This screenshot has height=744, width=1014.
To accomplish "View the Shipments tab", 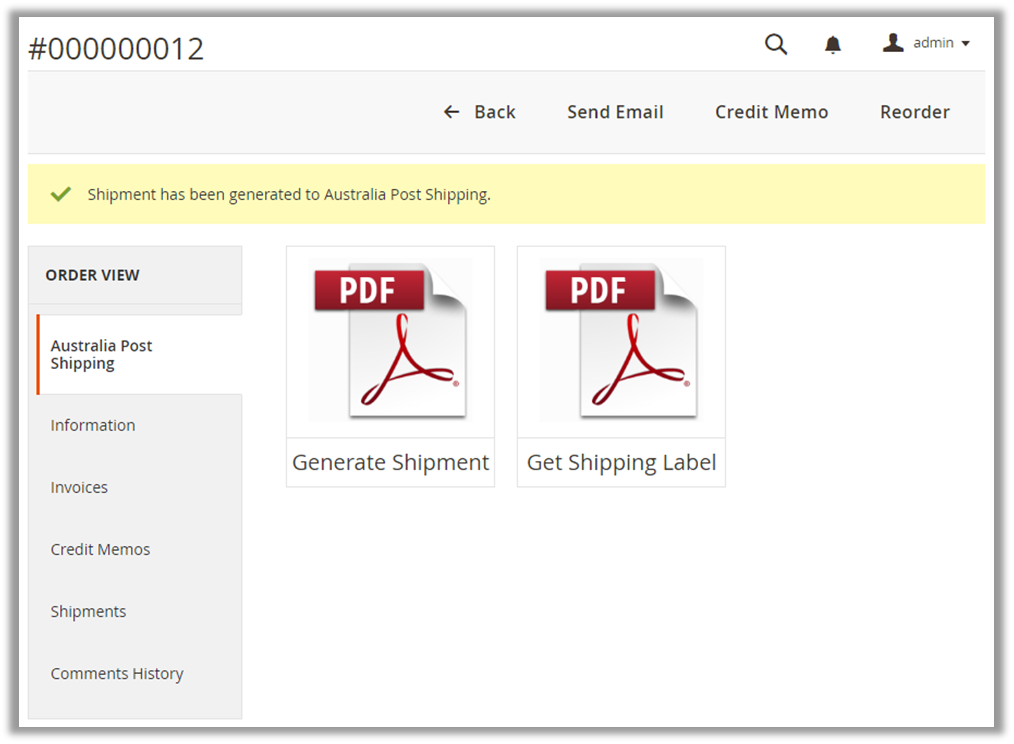I will (x=88, y=611).
